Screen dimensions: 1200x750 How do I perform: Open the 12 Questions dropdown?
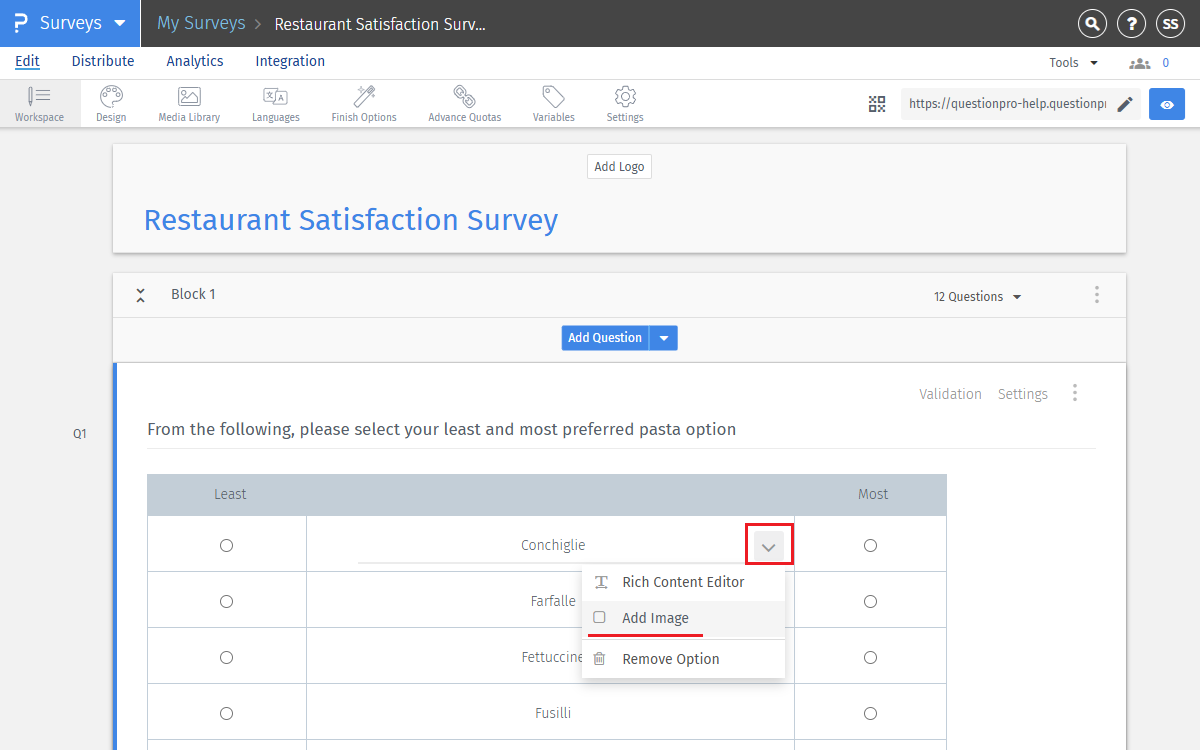[x=977, y=296]
